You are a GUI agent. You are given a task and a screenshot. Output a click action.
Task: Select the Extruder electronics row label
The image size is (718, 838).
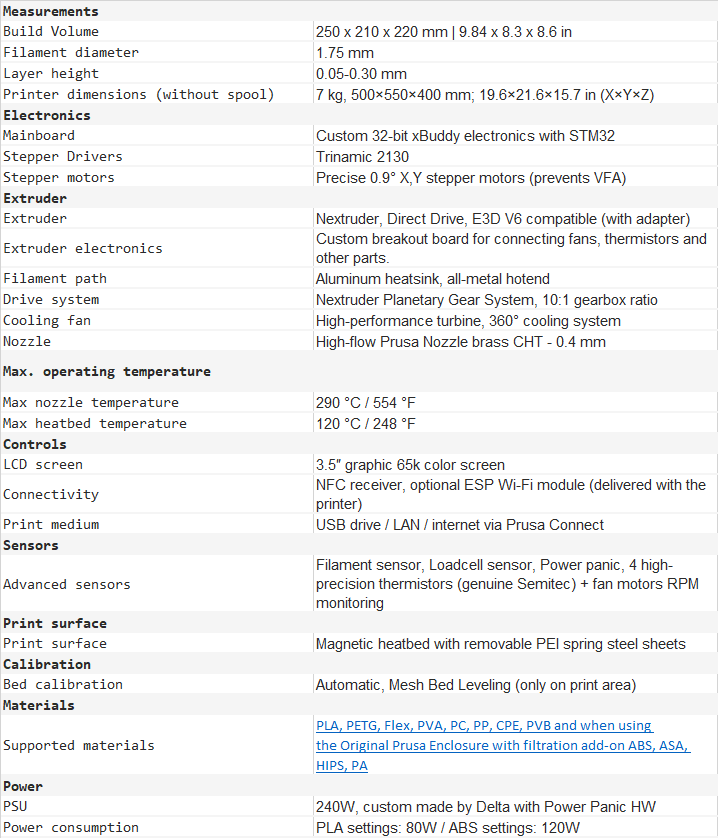coord(82,248)
